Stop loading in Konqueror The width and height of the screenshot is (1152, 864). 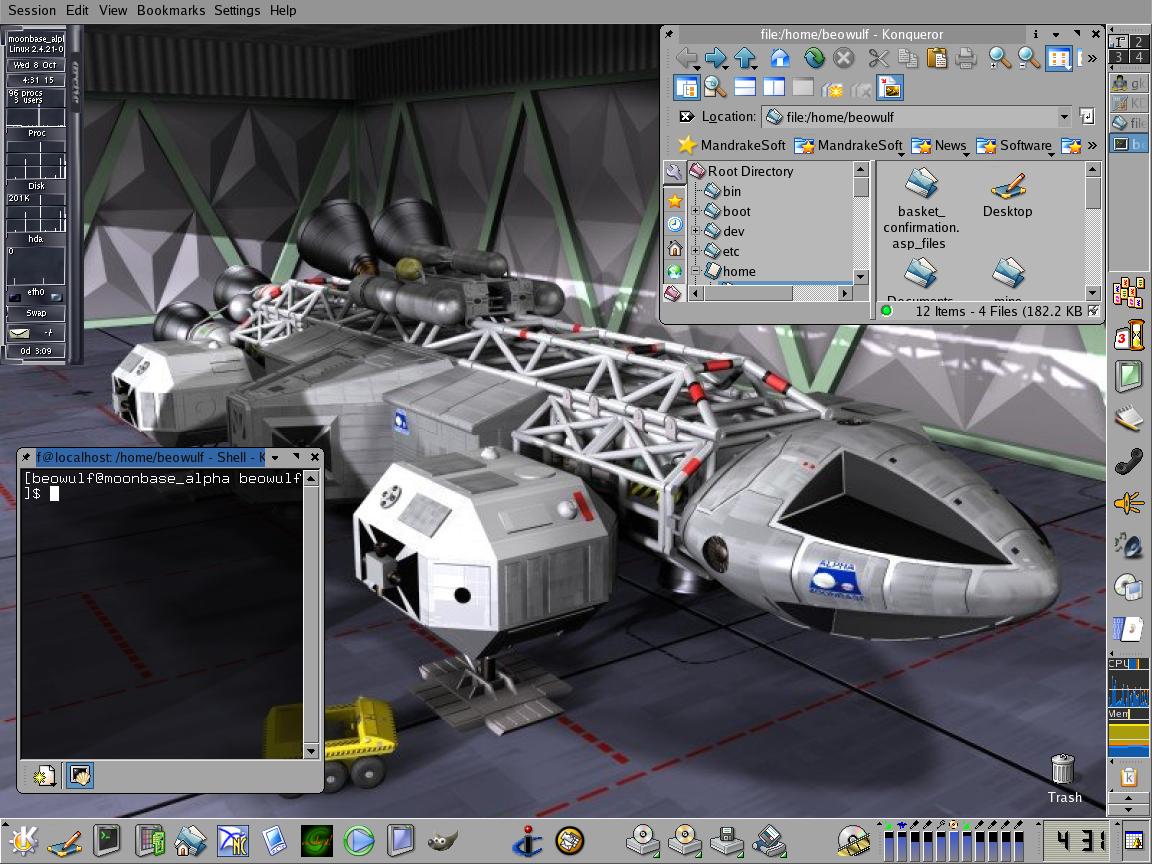point(843,58)
